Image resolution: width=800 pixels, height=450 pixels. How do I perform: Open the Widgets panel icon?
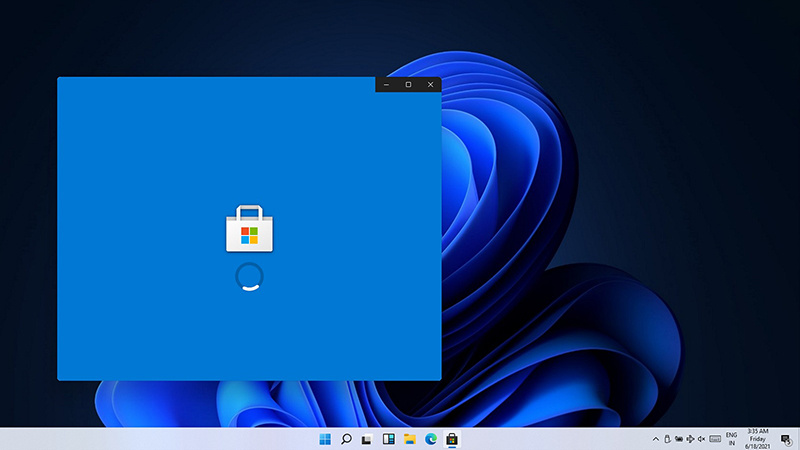(x=388, y=439)
